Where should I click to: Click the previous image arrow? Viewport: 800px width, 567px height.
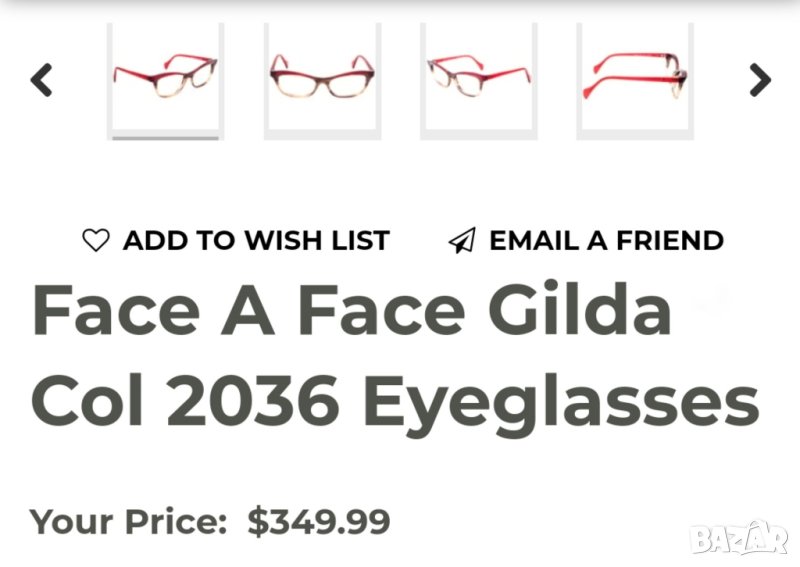(x=41, y=79)
